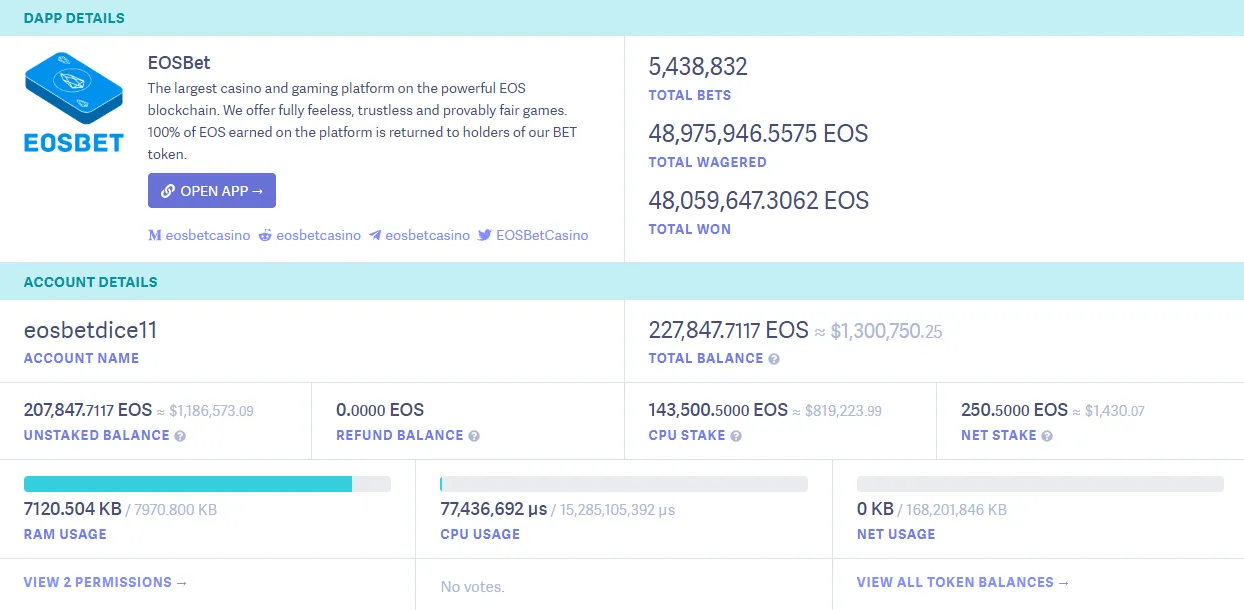Open the Medium eosbetcasino link
The height and width of the screenshot is (610, 1244).
199,235
